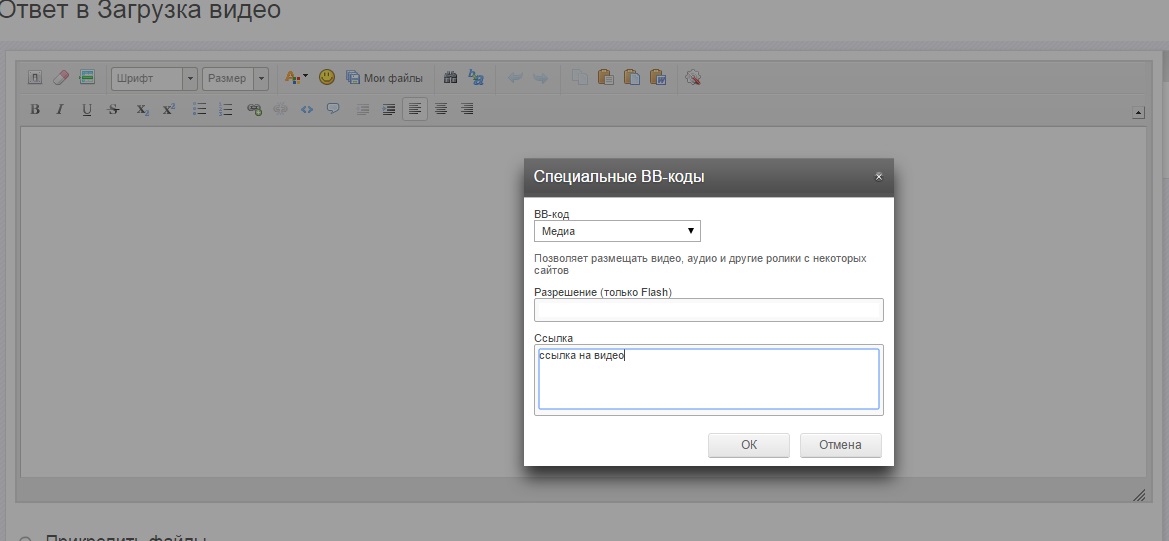Click the remove link icon
Viewport: 1169px width, 541px height.
tap(280, 110)
